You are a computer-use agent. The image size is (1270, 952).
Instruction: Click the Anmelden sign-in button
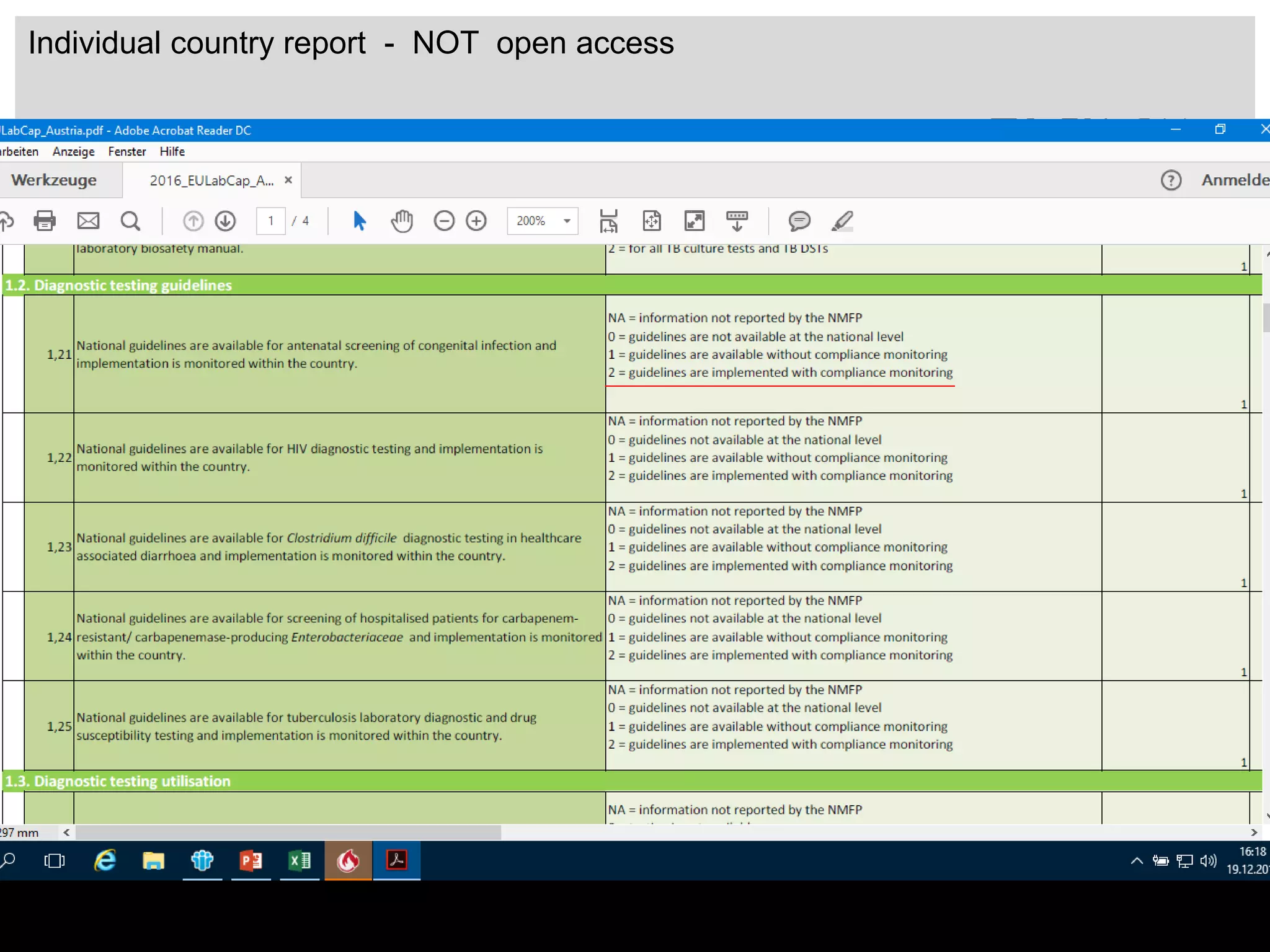(x=1235, y=180)
